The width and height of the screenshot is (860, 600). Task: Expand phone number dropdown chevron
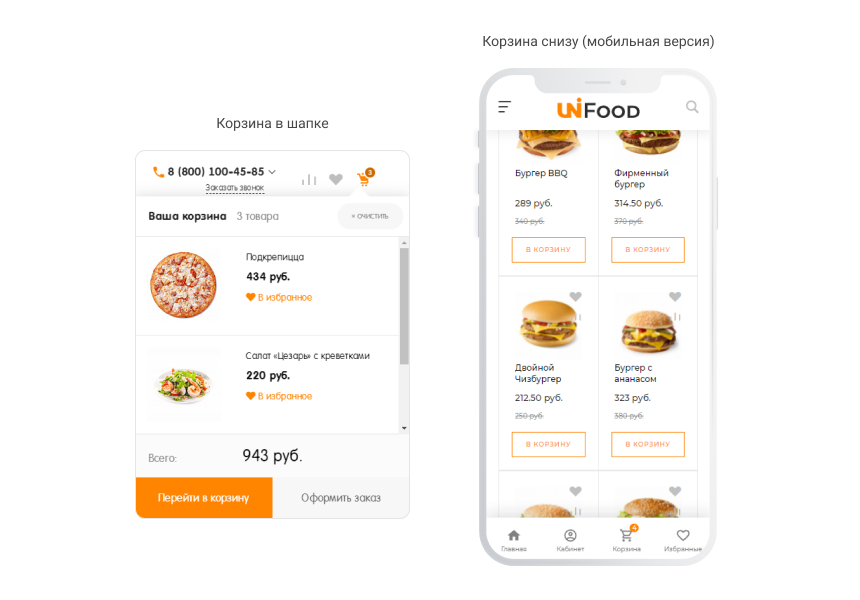point(272,172)
